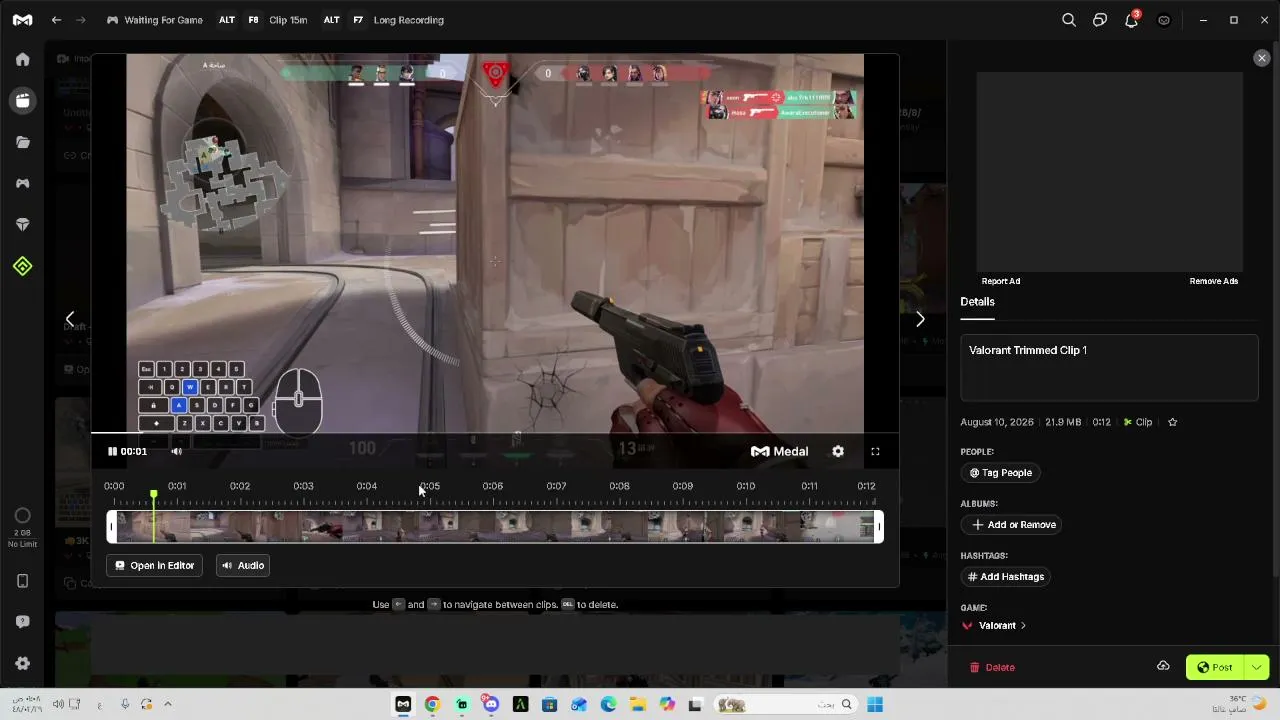The width and height of the screenshot is (1280, 720).
Task: Click the left trim handle of filmstrip
Action: tap(112, 527)
